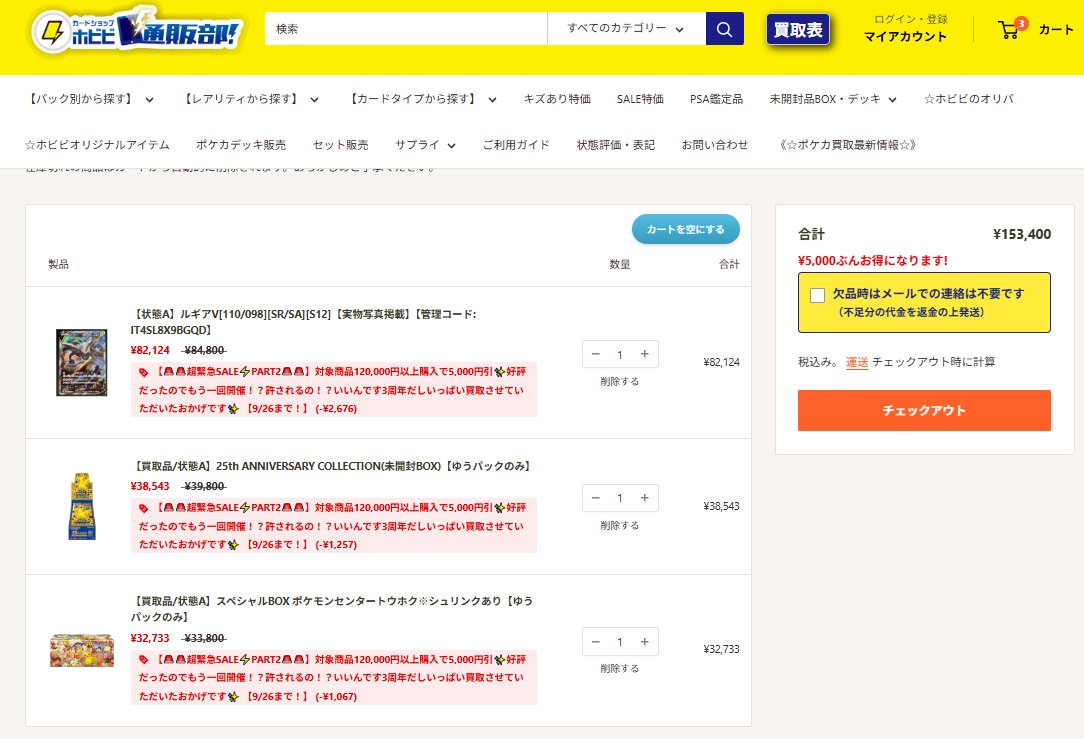
Task: Expand 【レアリティから探す】 menu
Action: (x=250, y=99)
